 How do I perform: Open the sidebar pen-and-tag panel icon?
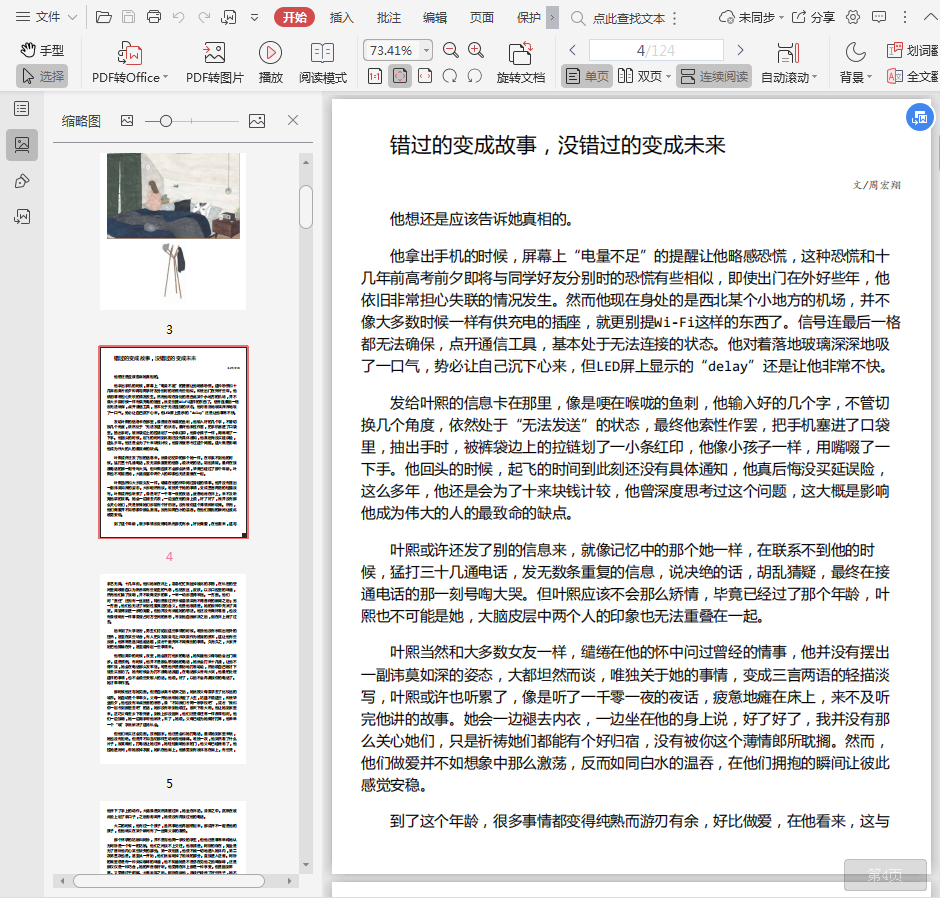point(22,181)
